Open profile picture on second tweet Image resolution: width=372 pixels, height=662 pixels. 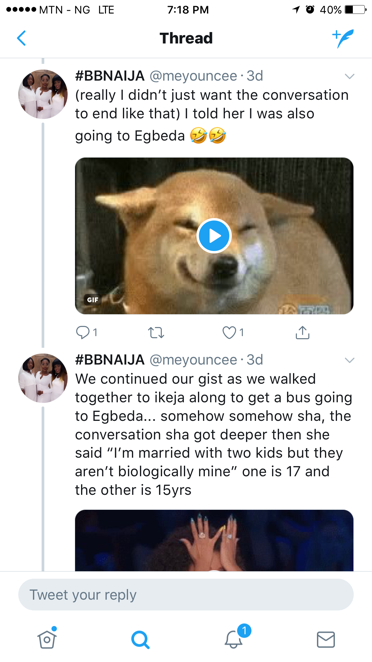(43, 378)
